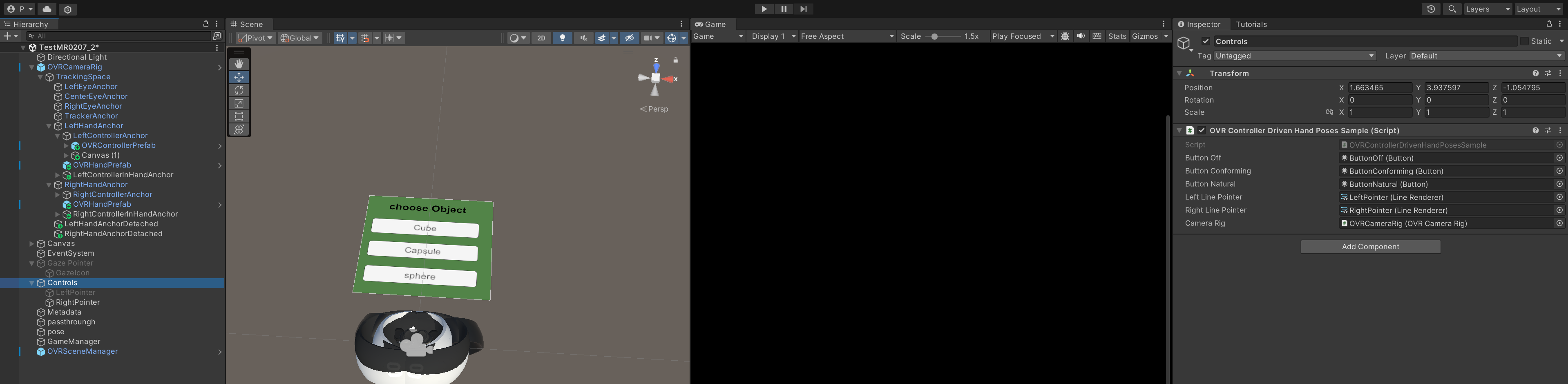1568x384 pixels.
Task: Select GameManager in the Hierarchy
Action: click(x=74, y=342)
